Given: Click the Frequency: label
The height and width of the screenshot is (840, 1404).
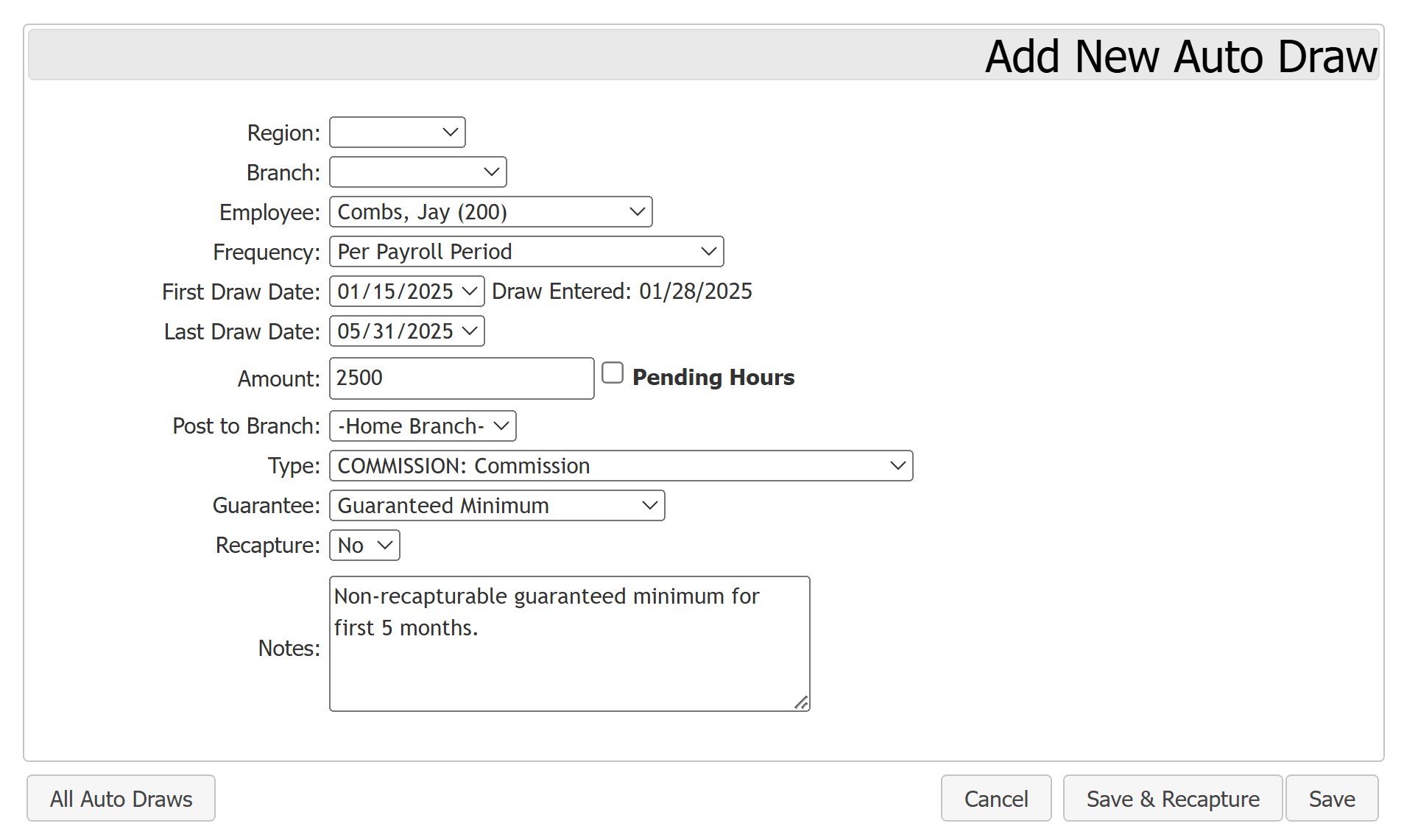Looking at the screenshot, I should [267, 253].
